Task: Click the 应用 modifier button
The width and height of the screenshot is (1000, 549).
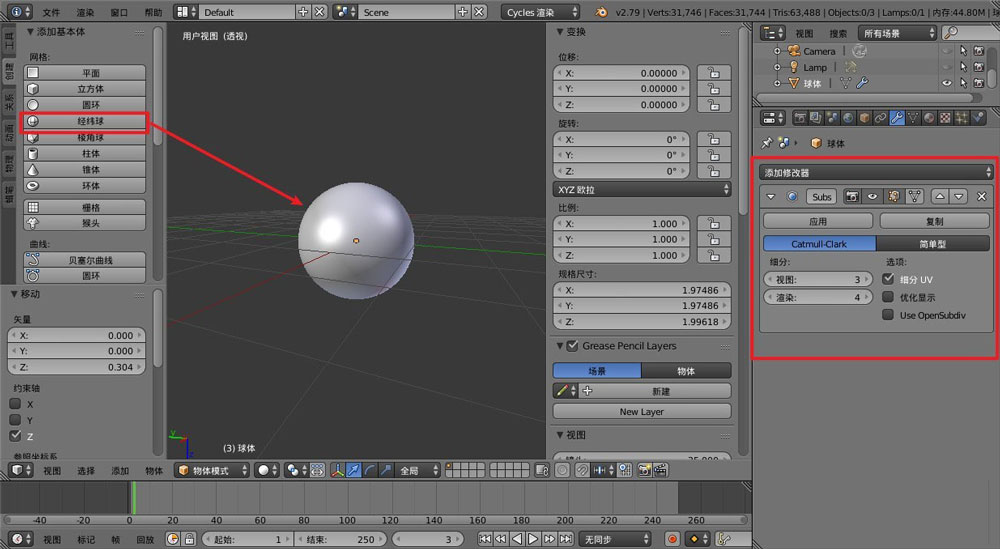Action: tap(818, 221)
